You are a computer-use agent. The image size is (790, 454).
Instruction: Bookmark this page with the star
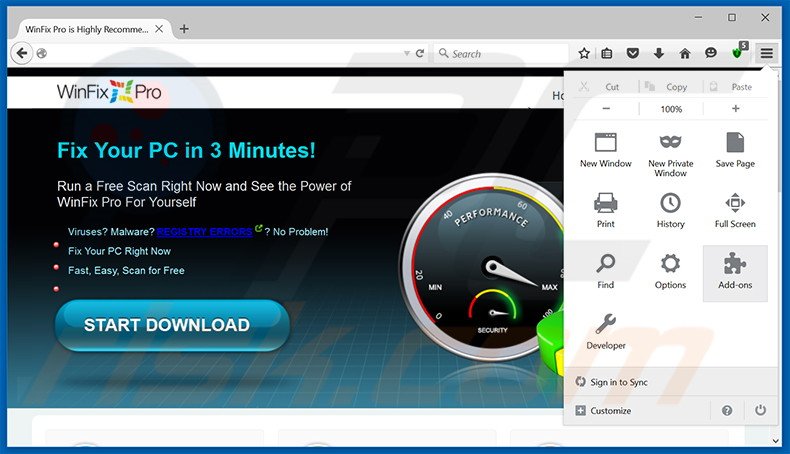(584, 53)
